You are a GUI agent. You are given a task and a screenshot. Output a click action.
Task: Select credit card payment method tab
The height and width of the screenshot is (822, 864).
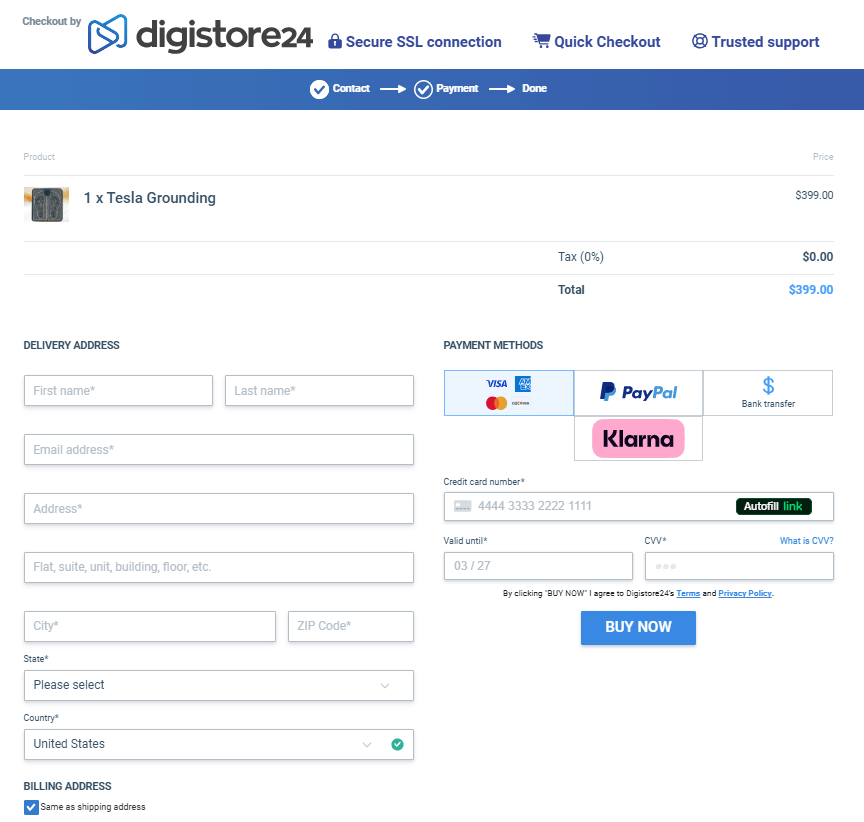(509, 393)
